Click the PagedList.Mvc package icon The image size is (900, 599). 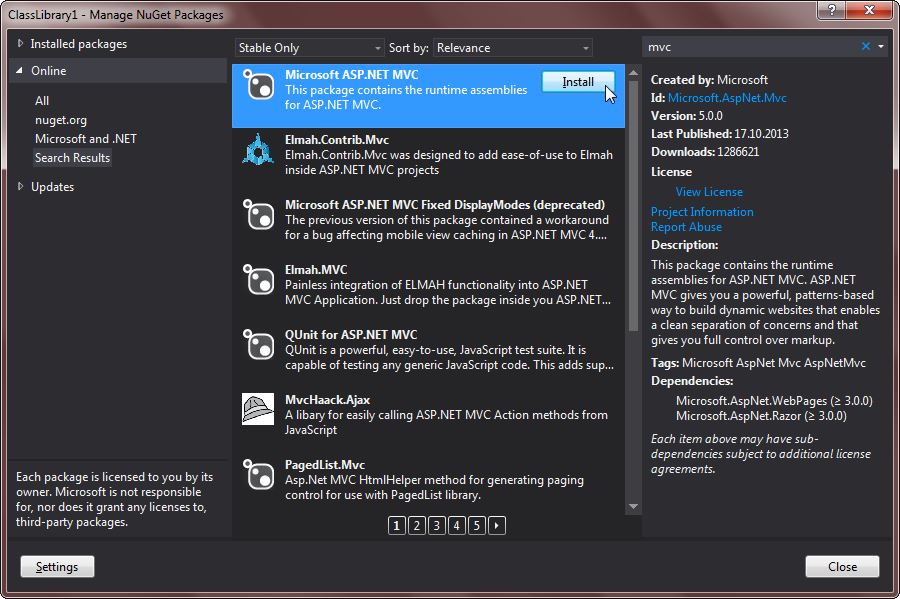pos(258,474)
